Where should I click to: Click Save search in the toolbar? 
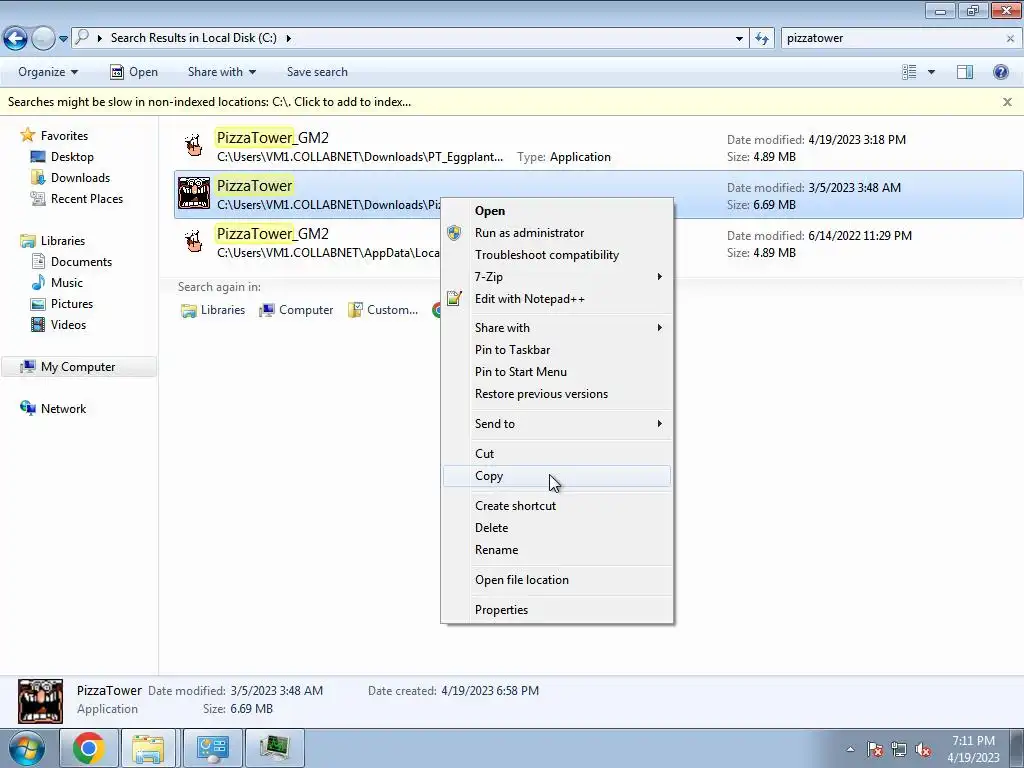[x=317, y=72]
